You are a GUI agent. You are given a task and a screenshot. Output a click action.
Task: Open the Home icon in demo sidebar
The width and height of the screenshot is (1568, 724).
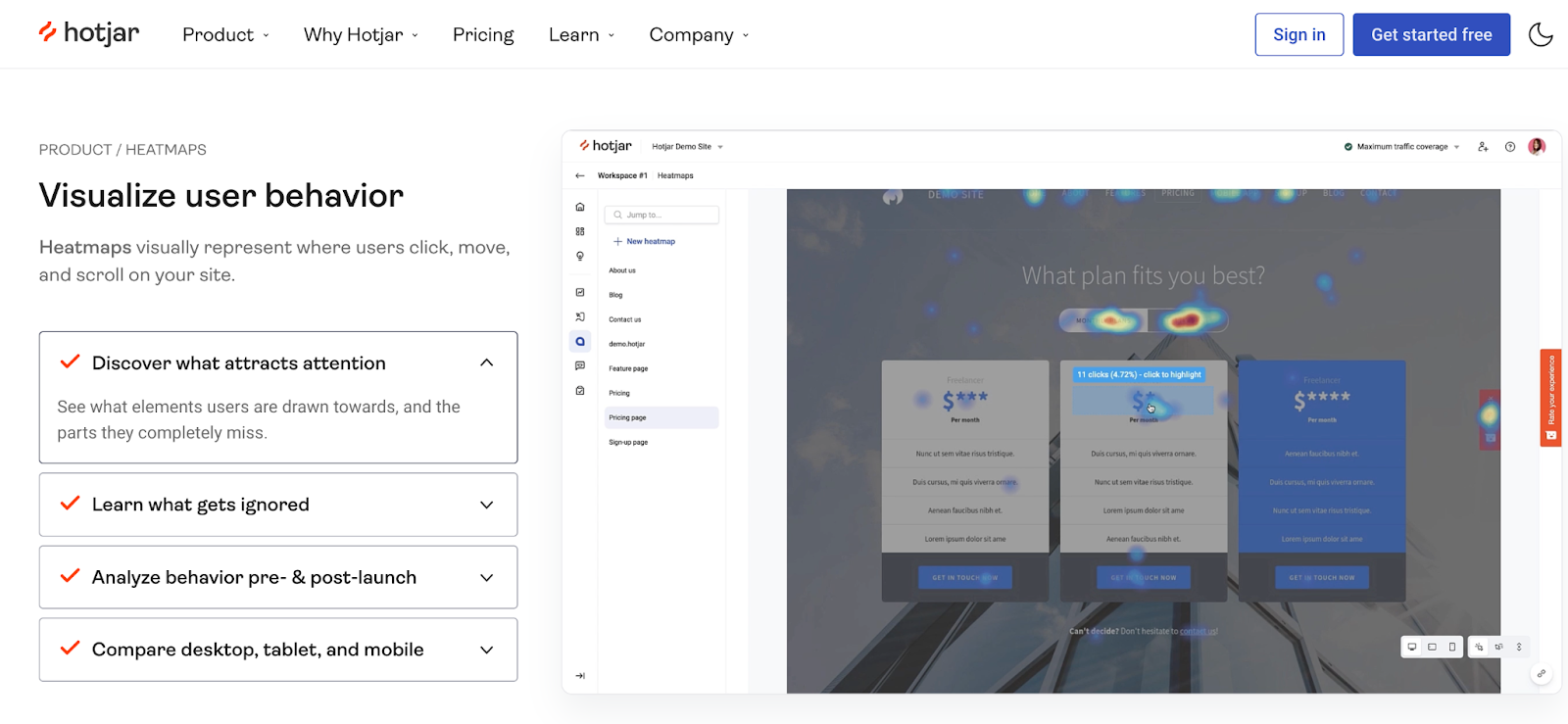[580, 207]
